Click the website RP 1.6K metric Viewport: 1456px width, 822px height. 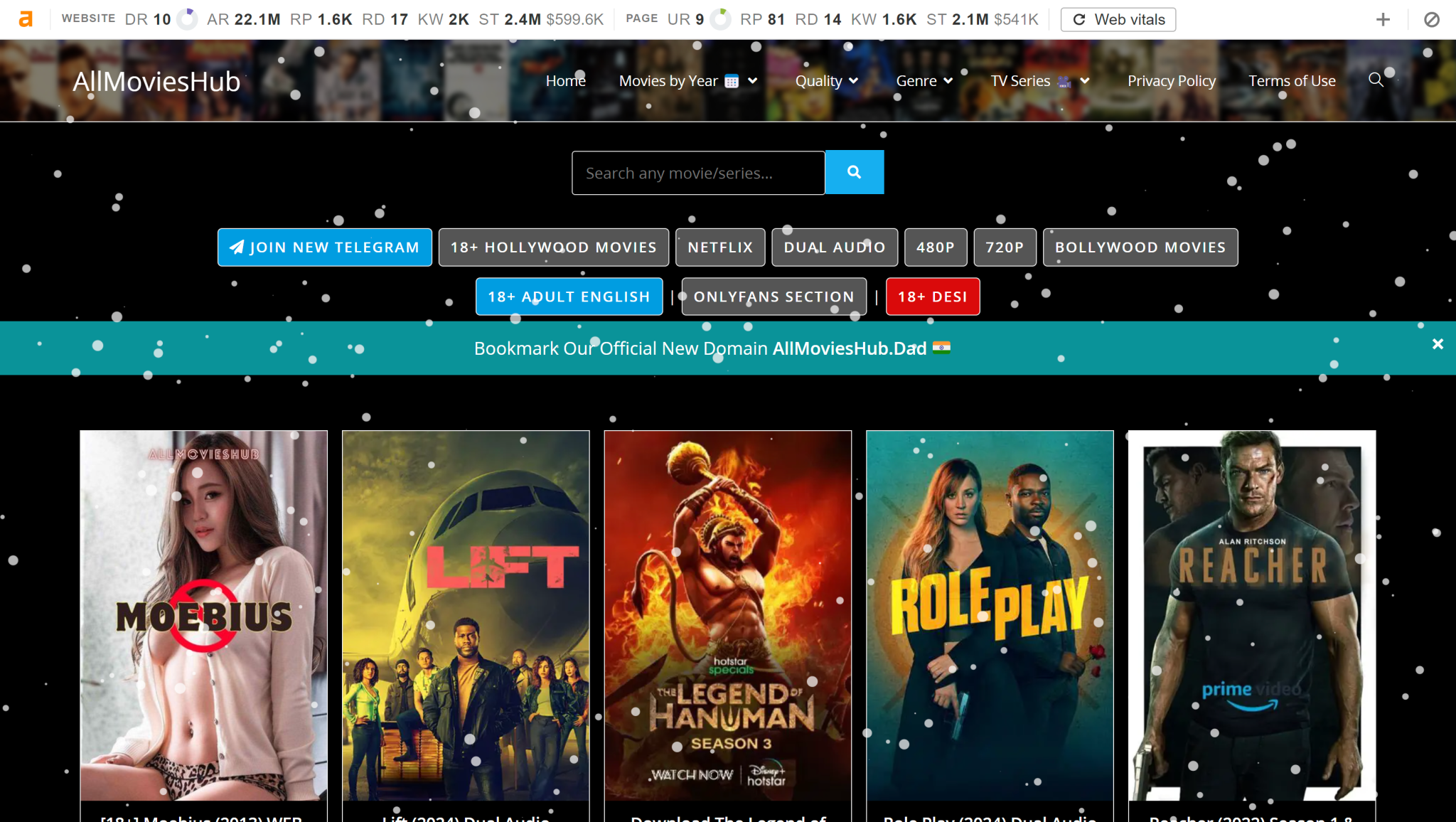321,19
